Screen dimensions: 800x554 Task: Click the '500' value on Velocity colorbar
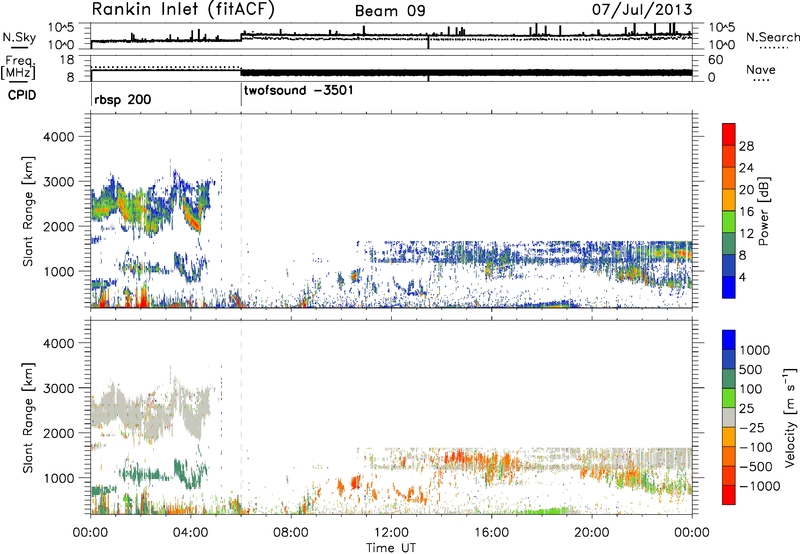tap(751, 370)
